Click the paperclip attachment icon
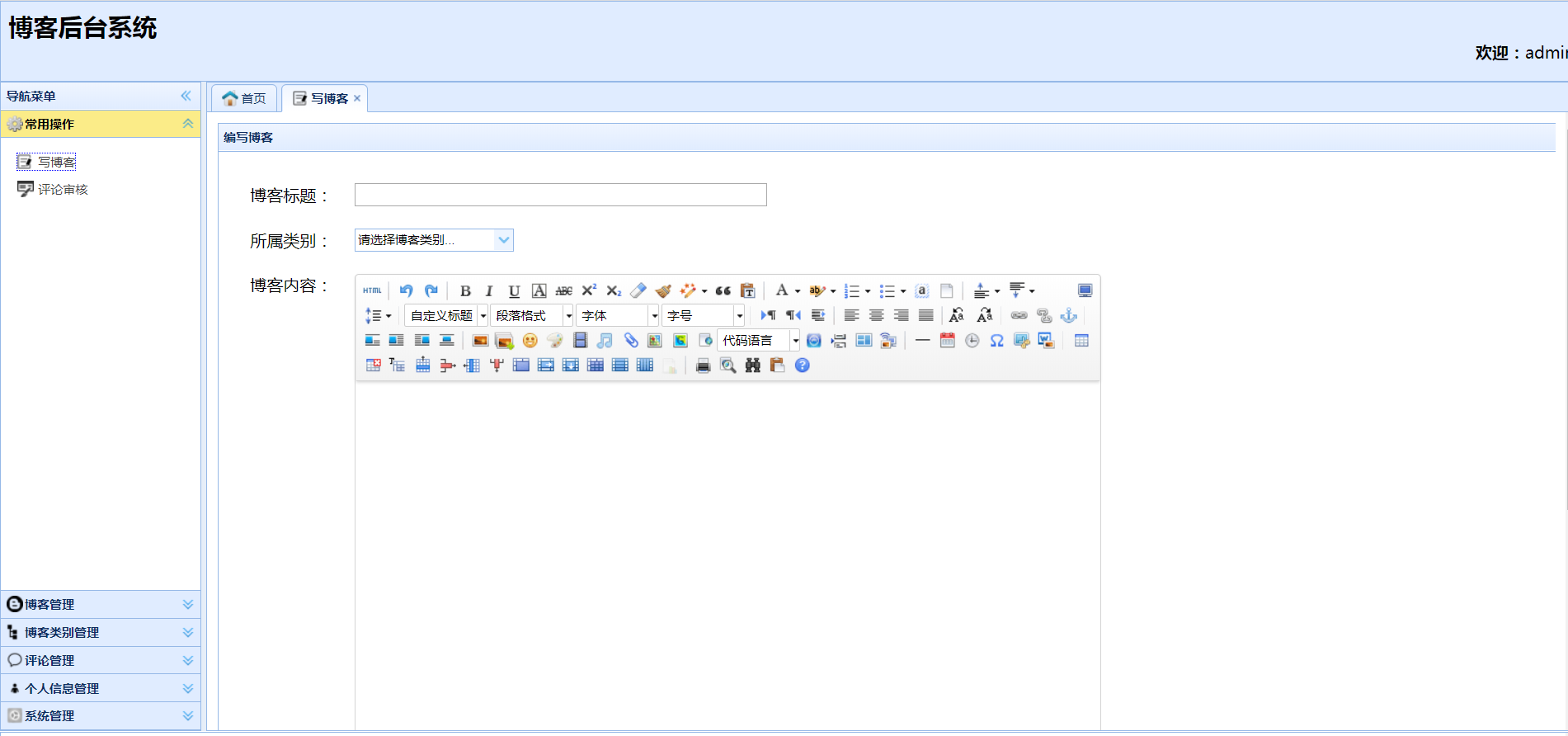 pyautogui.click(x=630, y=341)
